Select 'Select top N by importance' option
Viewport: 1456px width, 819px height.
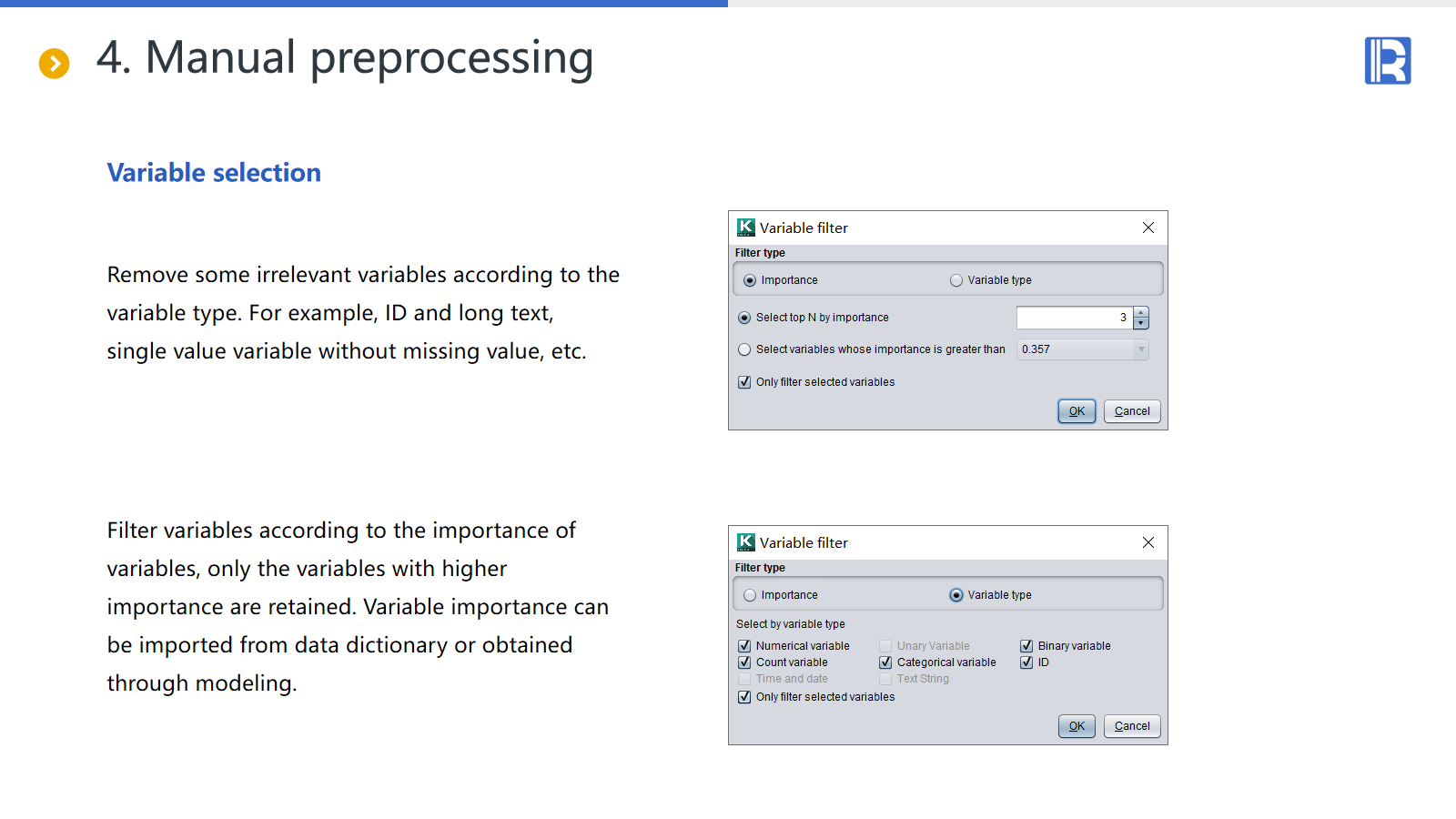(744, 318)
